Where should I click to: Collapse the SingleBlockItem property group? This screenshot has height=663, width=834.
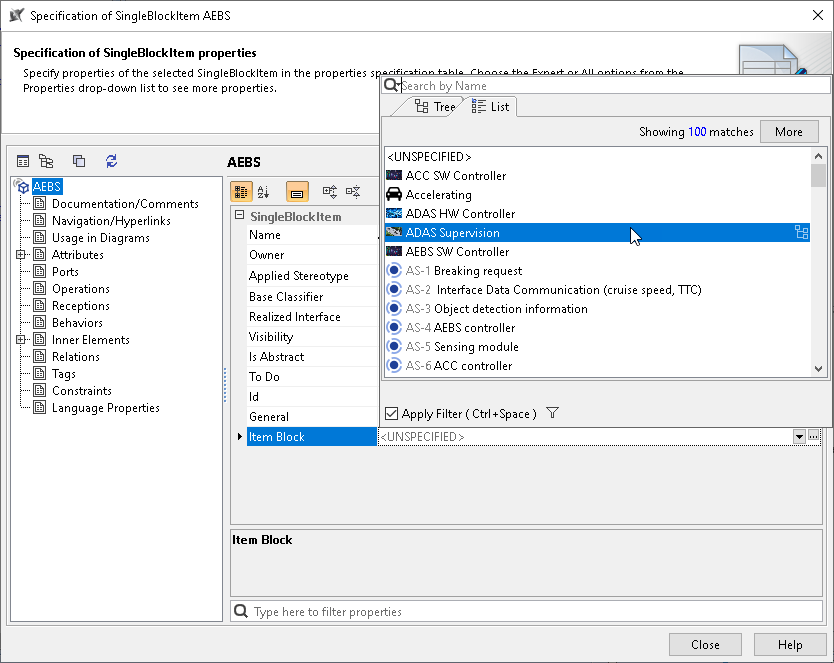pyautogui.click(x=239, y=216)
